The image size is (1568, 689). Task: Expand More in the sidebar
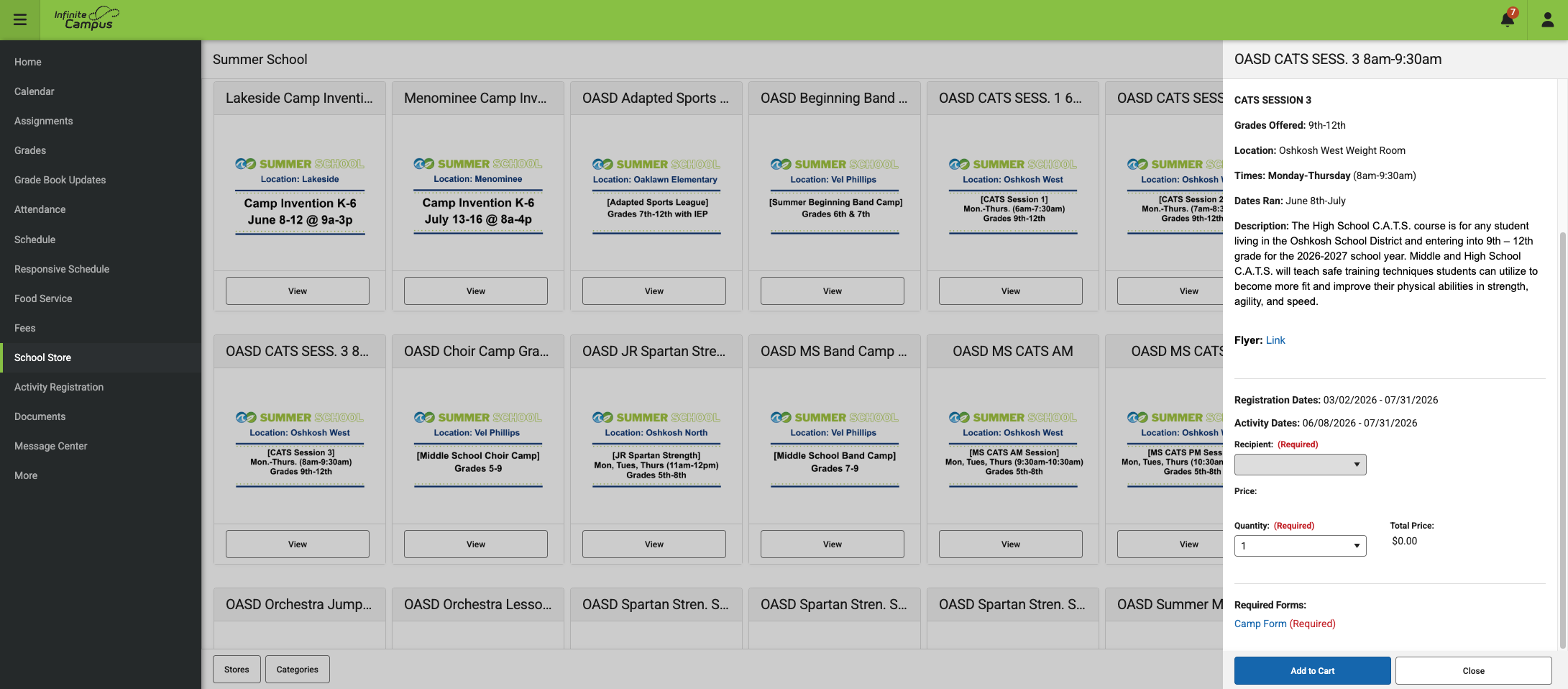101,475
